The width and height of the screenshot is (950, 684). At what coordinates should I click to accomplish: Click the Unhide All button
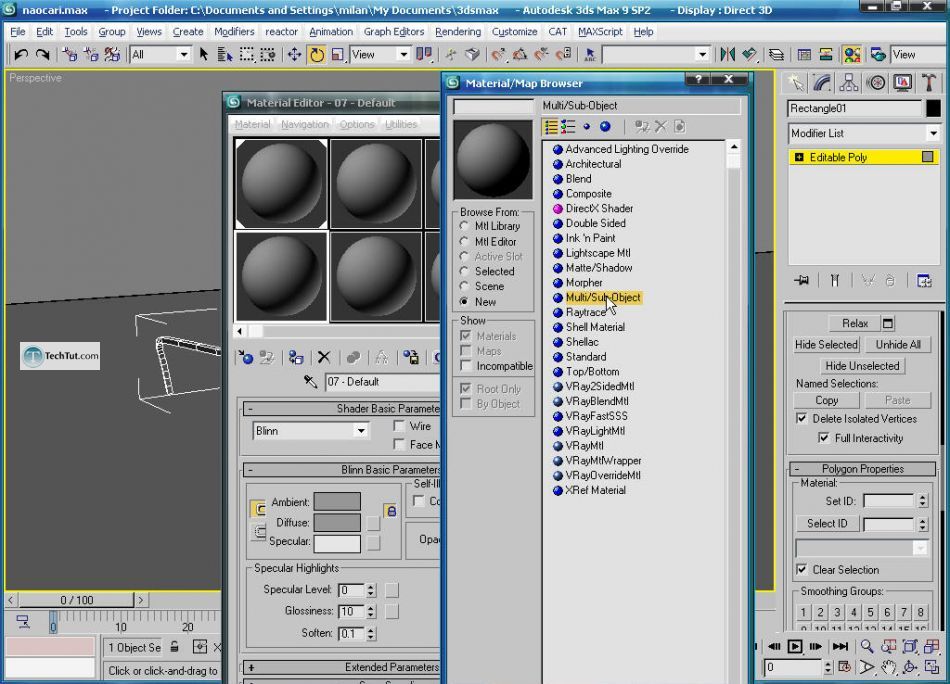898,345
